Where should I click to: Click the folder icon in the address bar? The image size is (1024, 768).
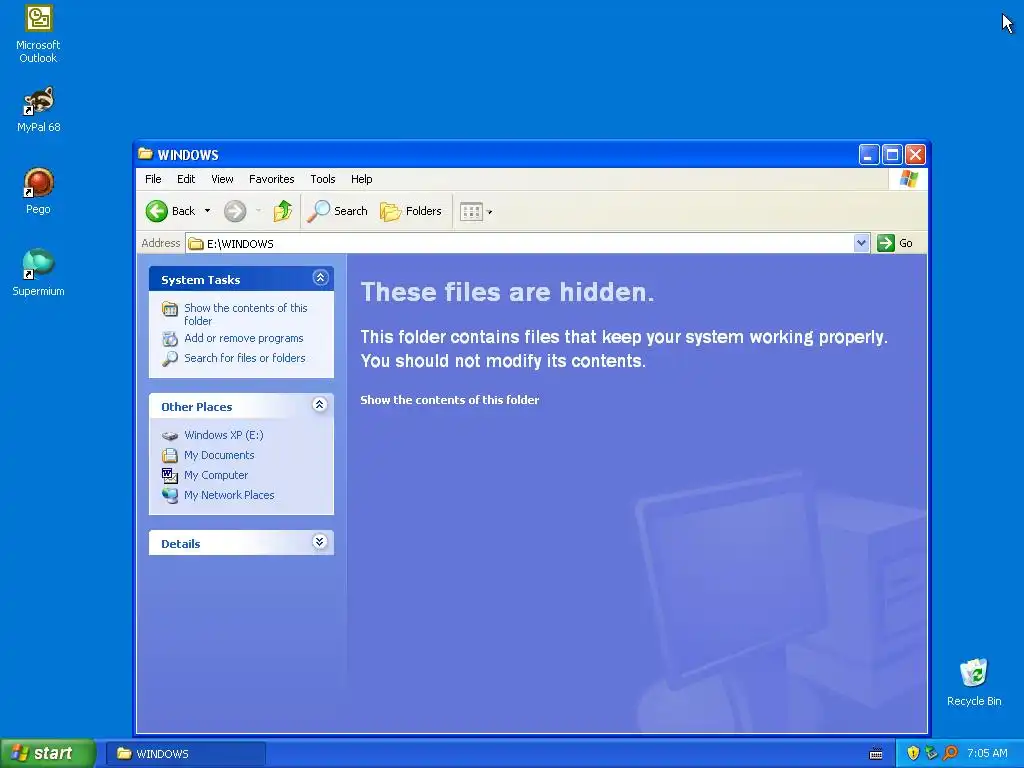click(x=196, y=244)
